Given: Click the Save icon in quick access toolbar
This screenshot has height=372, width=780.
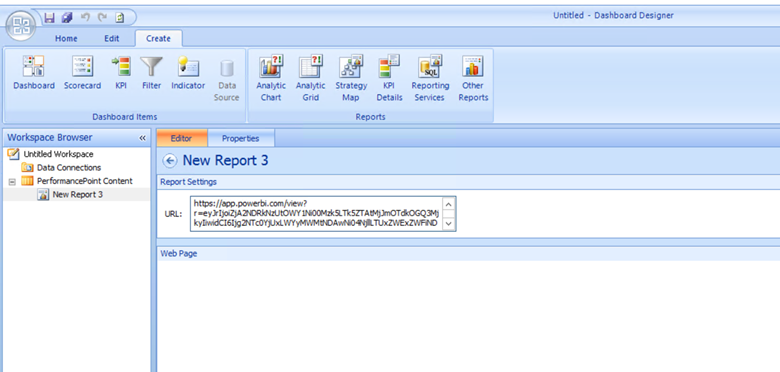Looking at the screenshot, I should pyautogui.click(x=49, y=18).
